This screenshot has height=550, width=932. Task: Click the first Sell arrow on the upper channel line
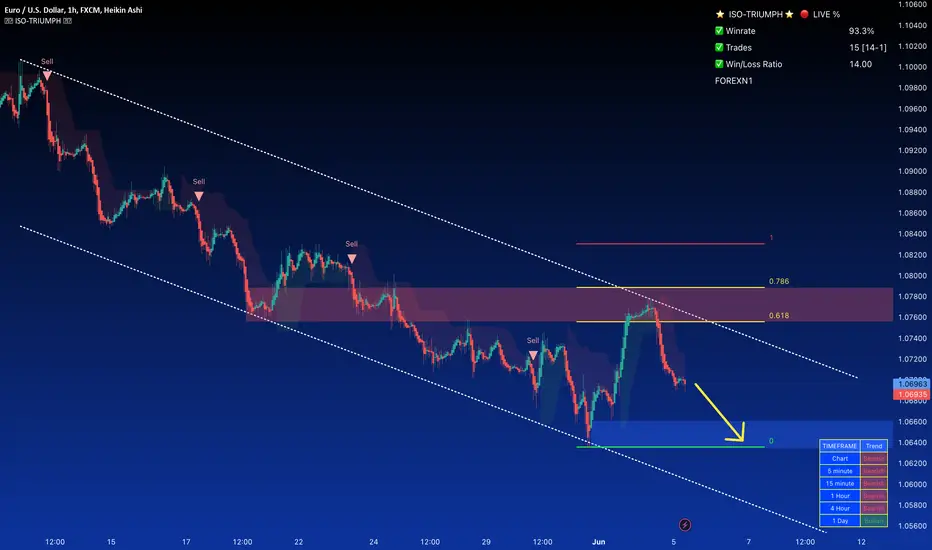coord(47,75)
